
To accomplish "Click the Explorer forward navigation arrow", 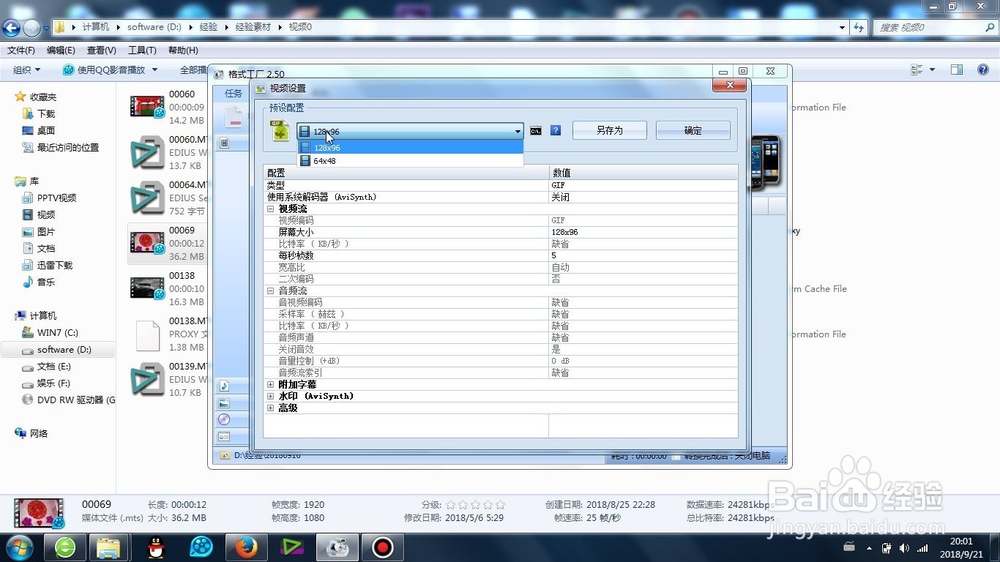I will [x=31, y=27].
